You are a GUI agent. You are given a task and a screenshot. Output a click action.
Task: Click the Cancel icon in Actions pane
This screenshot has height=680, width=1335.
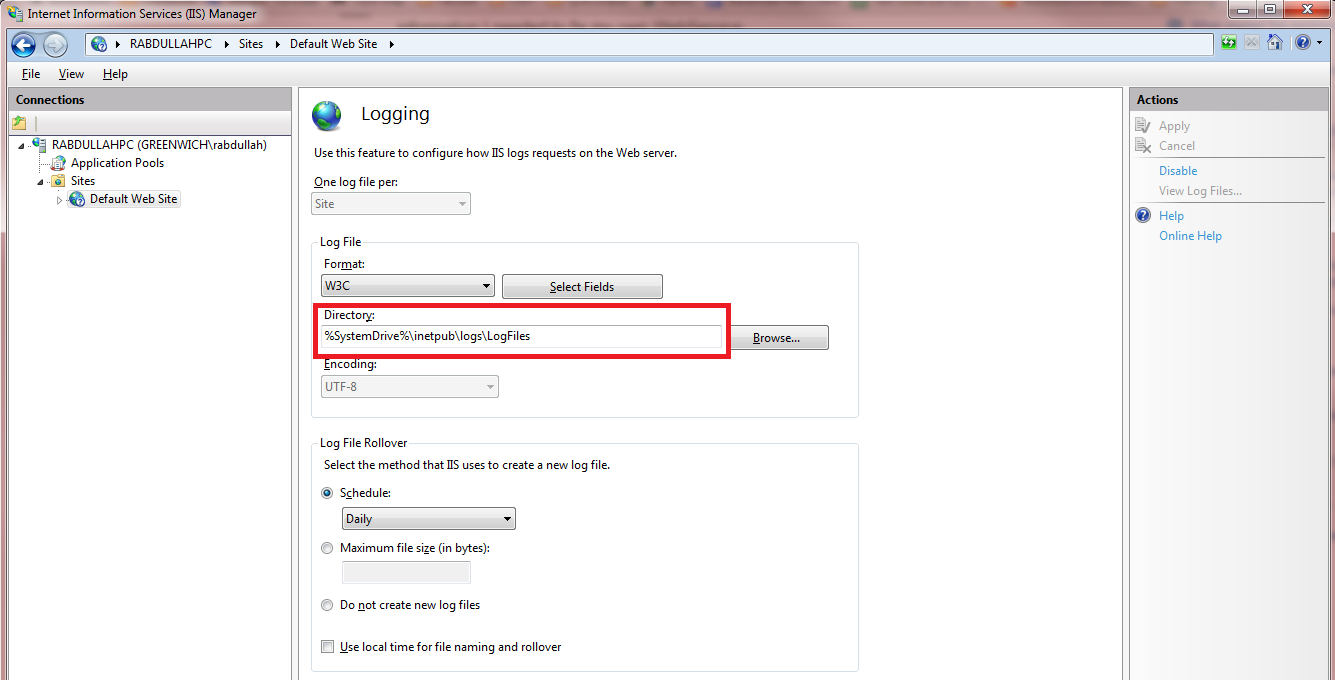point(1144,146)
